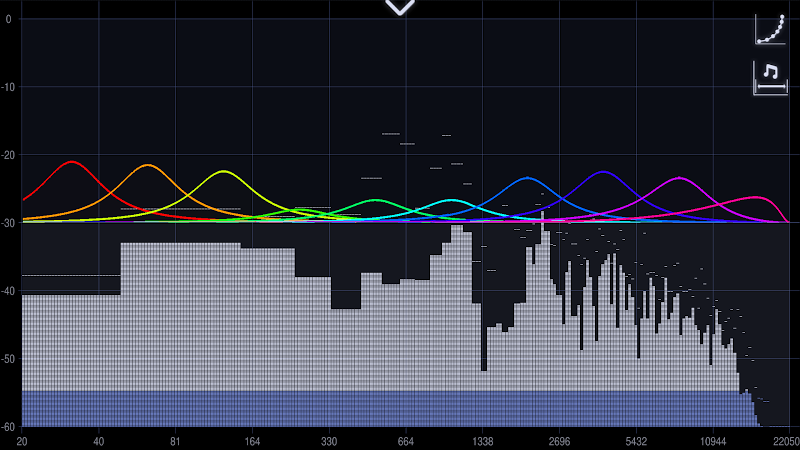Select the indigo EQ band curve peak

point(604,172)
